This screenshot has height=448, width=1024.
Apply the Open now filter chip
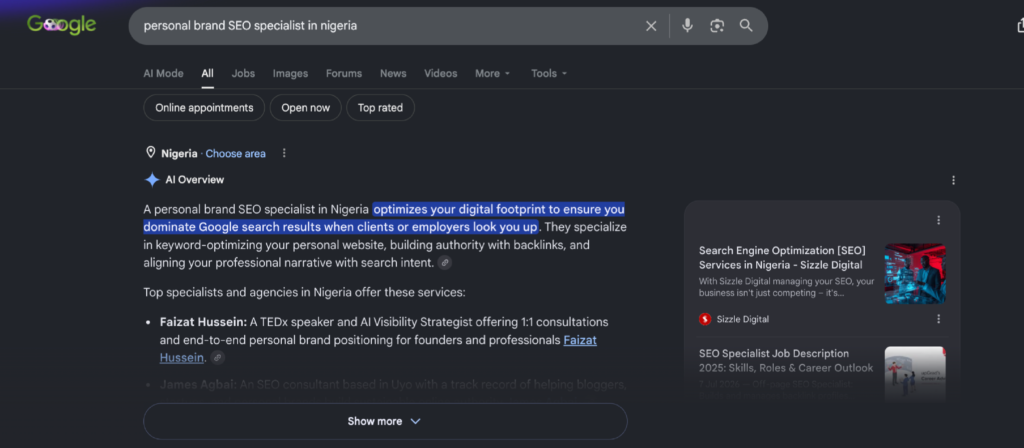(306, 108)
